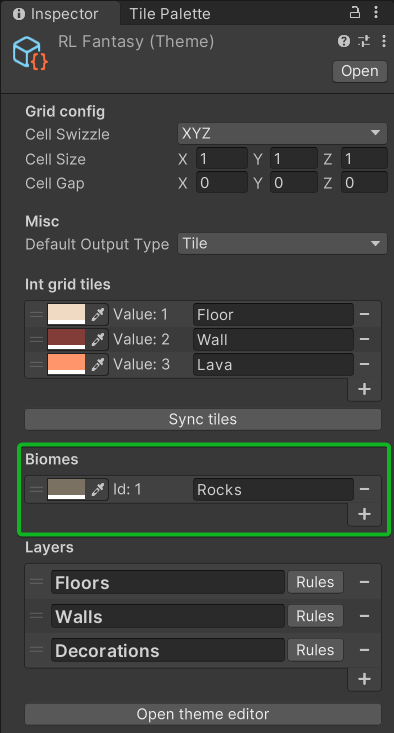This screenshot has height=733, width=394.
Task: Grab the Rocks row reorder handle
Action: tap(36, 489)
